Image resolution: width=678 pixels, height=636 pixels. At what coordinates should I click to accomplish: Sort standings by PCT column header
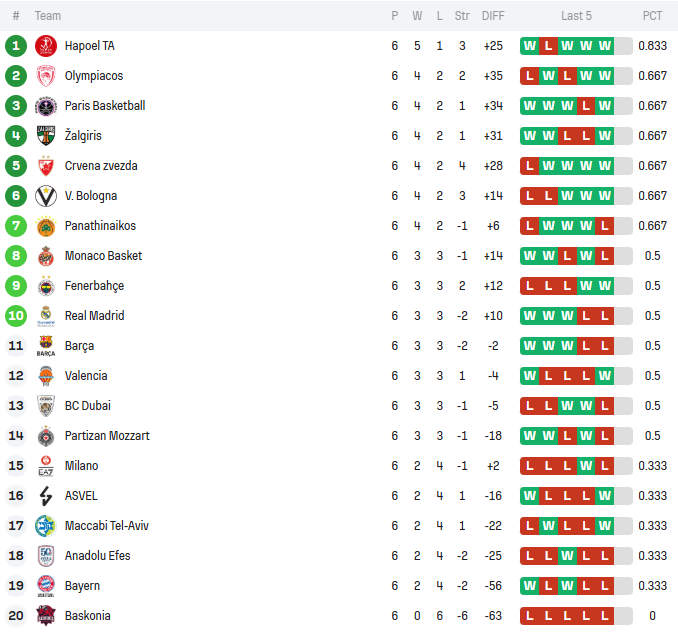[652, 16]
